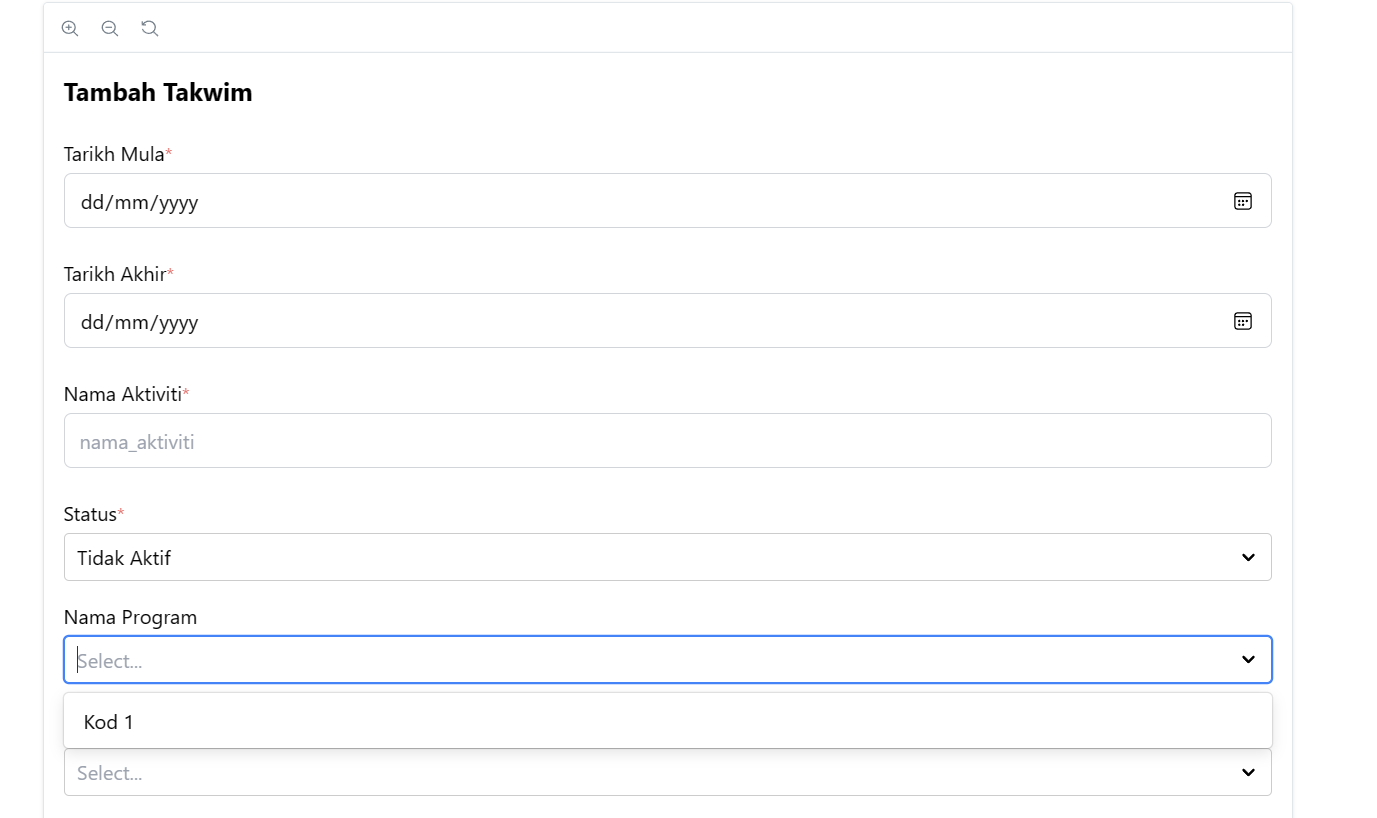Open calendar picker for Tarikh Mula

coord(1242,201)
